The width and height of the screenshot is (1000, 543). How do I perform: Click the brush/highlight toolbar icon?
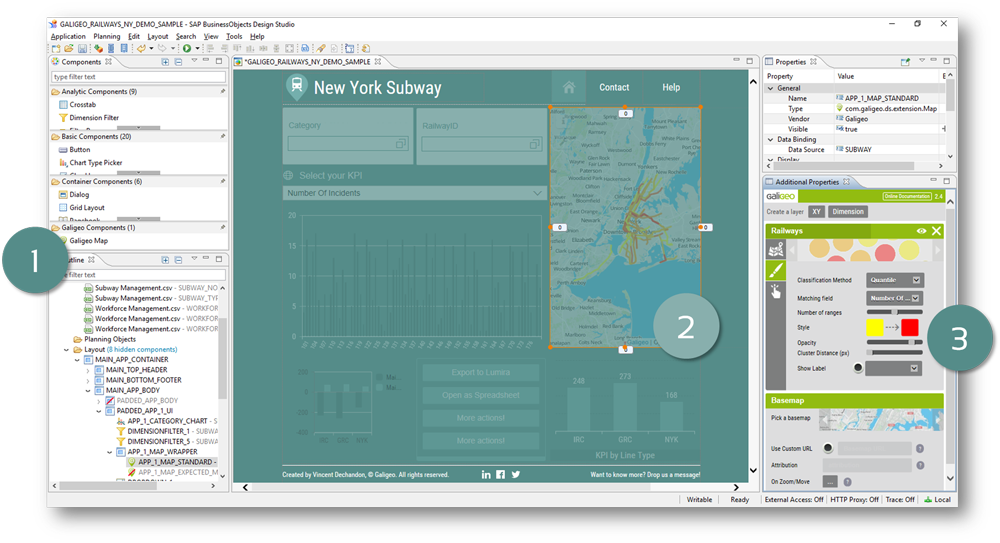tap(321, 48)
